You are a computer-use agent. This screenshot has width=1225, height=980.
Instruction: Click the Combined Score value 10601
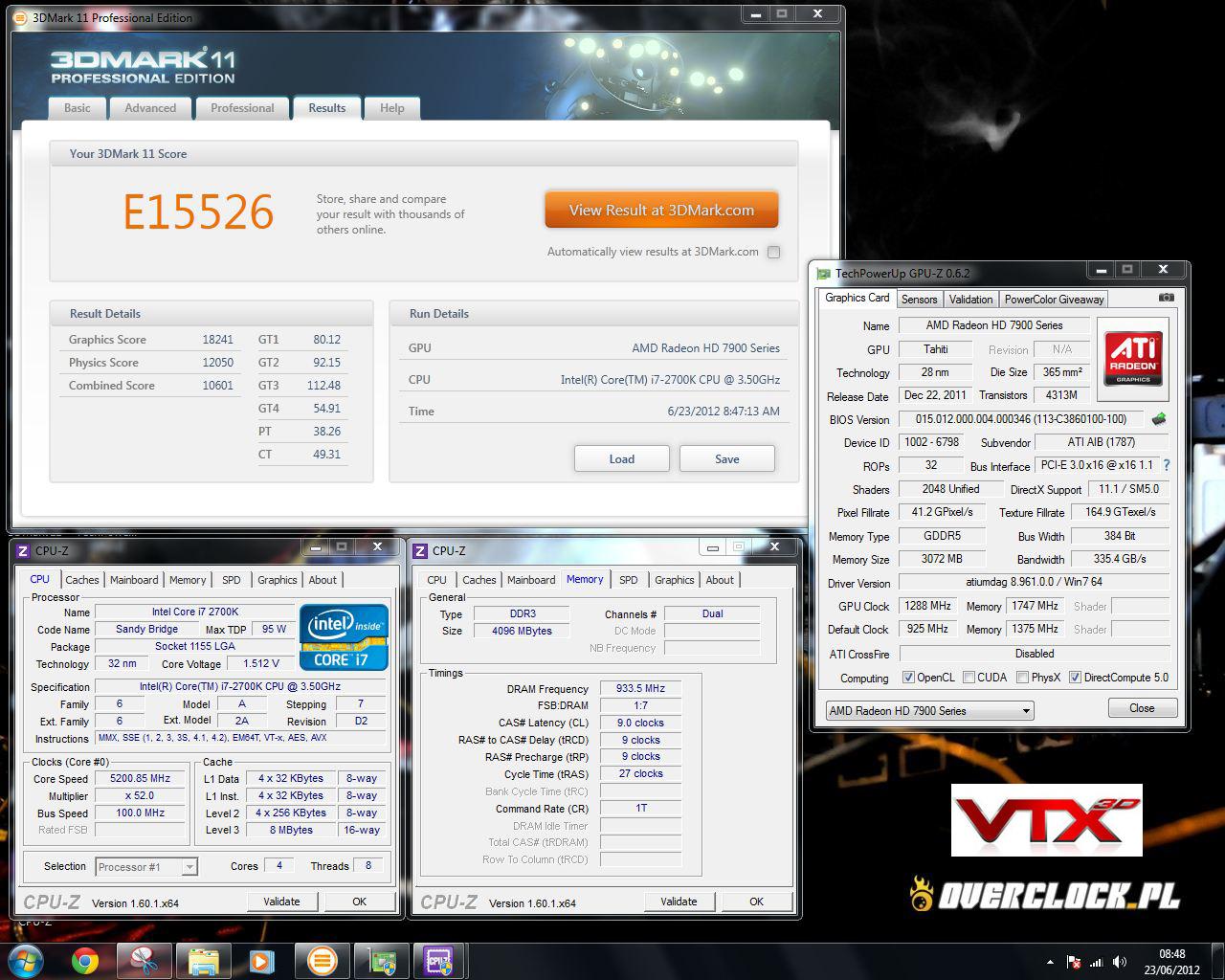click(217, 386)
